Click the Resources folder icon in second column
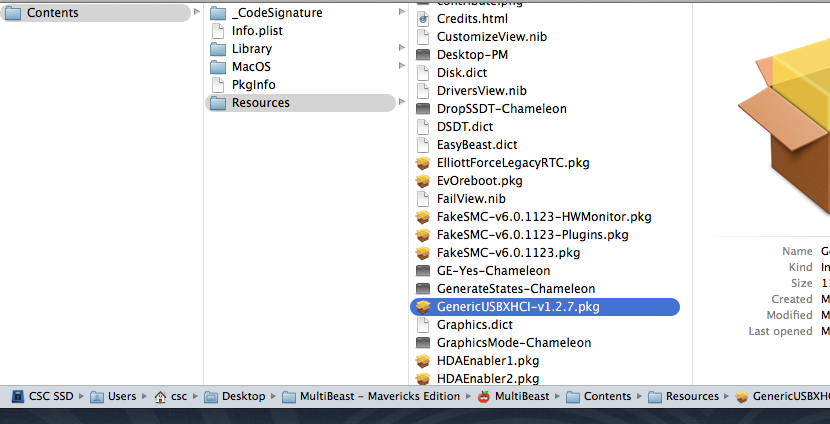 click(218, 103)
